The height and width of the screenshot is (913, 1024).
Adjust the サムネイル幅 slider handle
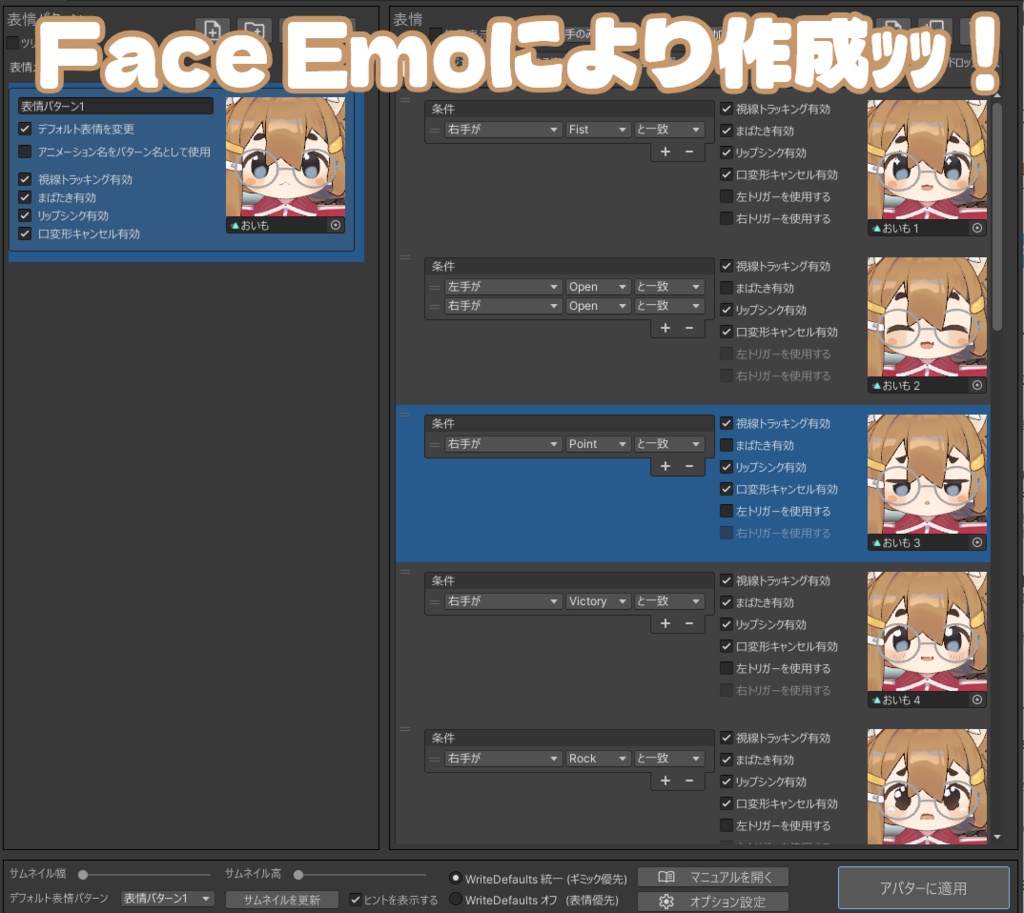click(x=83, y=874)
